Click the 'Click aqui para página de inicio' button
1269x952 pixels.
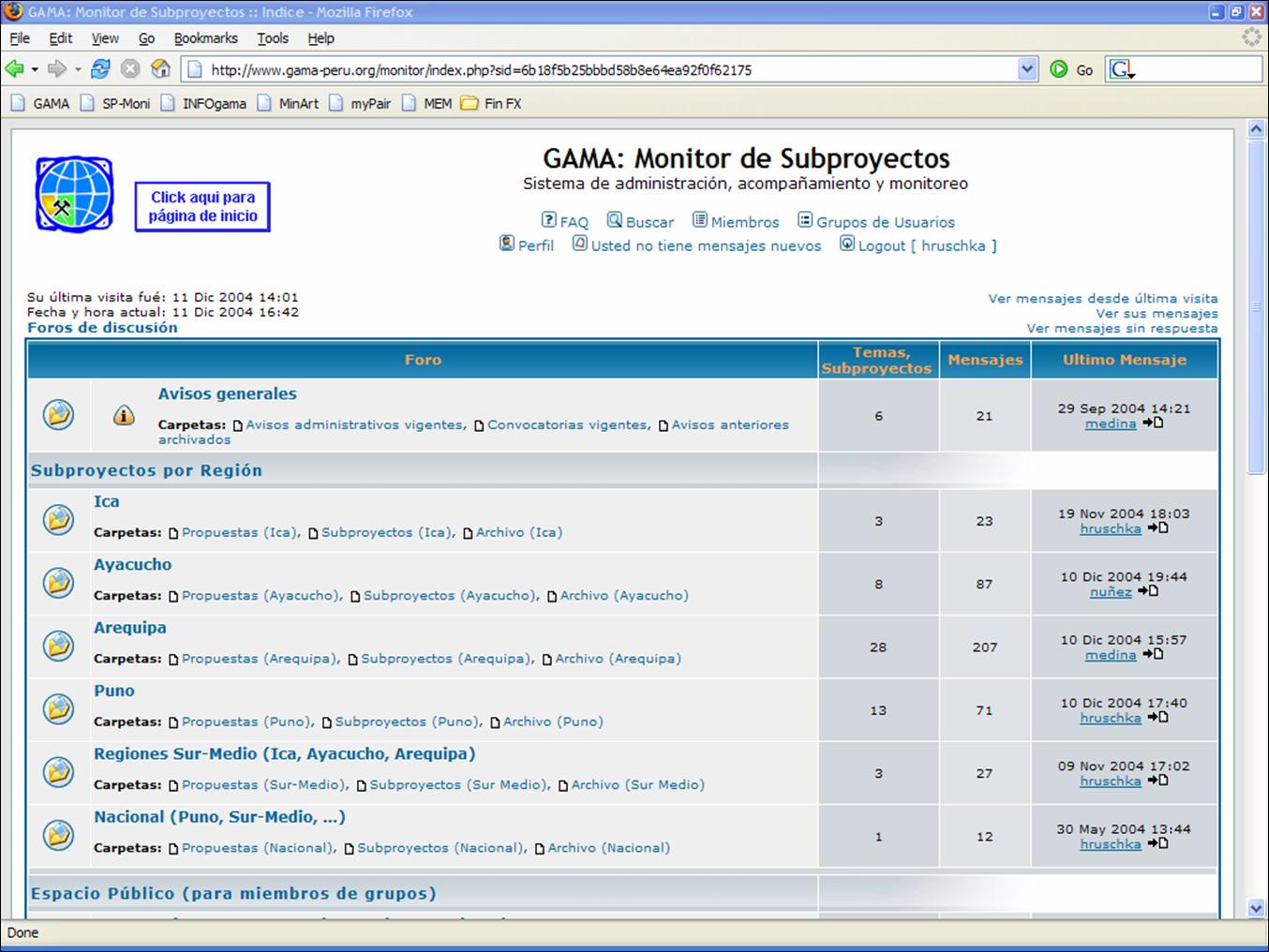point(202,207)
